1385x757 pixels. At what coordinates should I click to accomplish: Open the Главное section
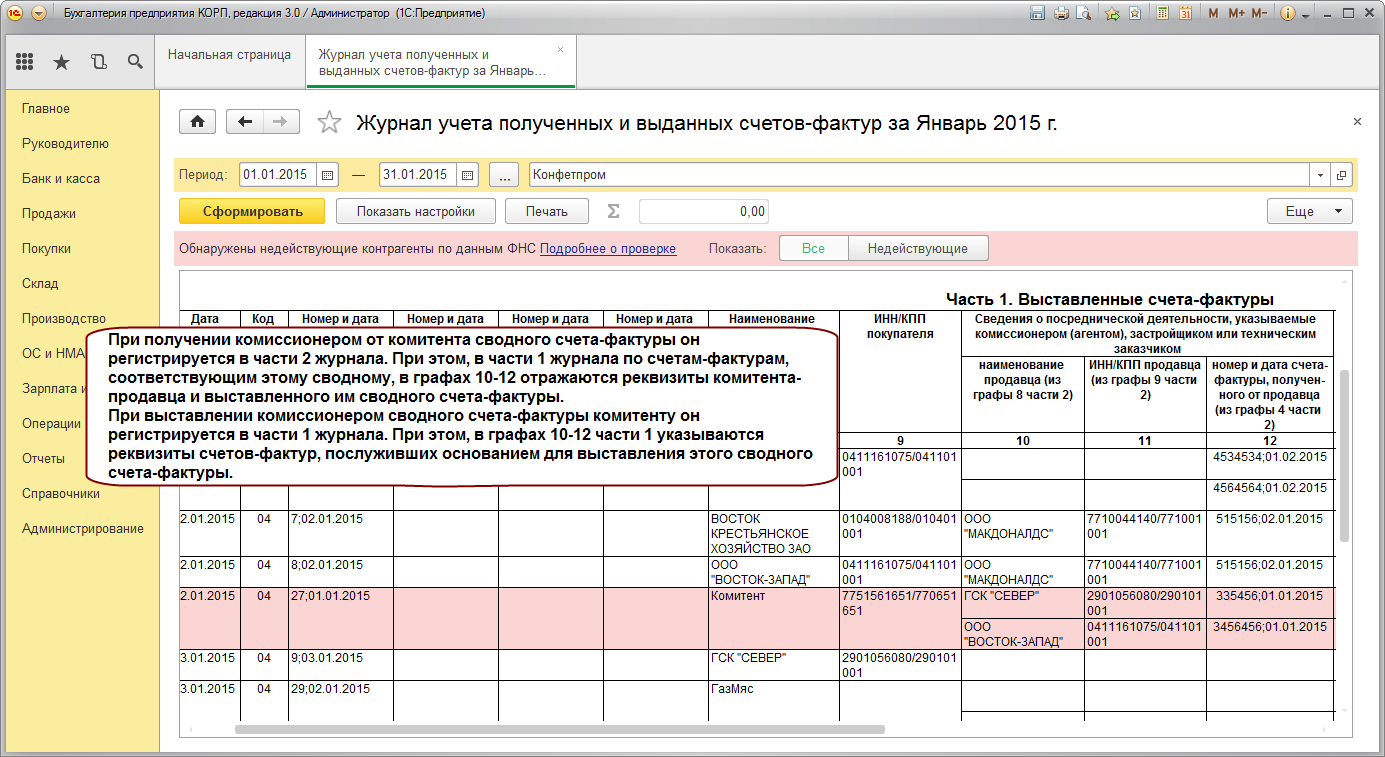coord(46,108)
